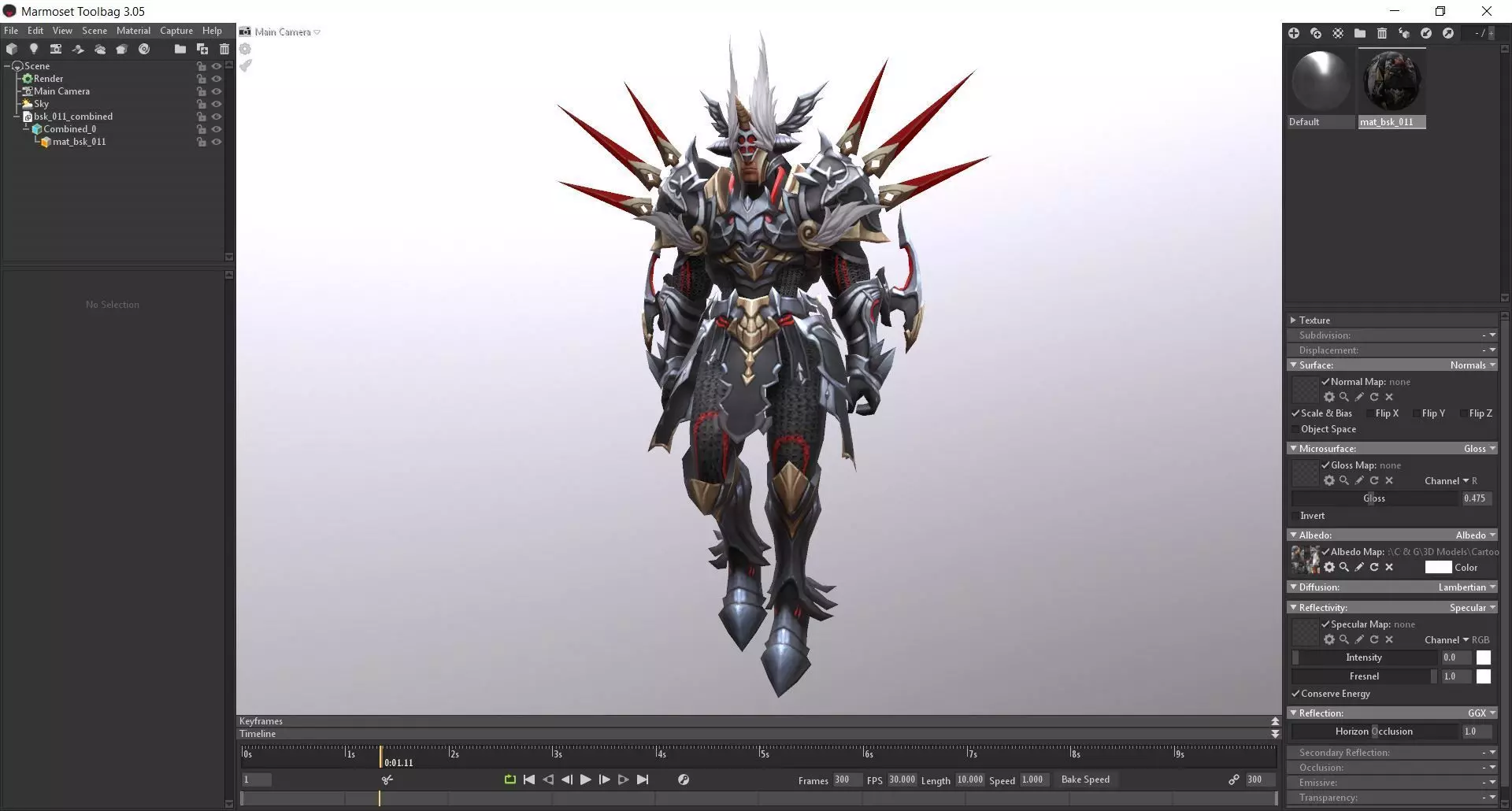Collapse the bsk_011_combined tree node
1512x811 pixels.
click(x=17, y=117)
